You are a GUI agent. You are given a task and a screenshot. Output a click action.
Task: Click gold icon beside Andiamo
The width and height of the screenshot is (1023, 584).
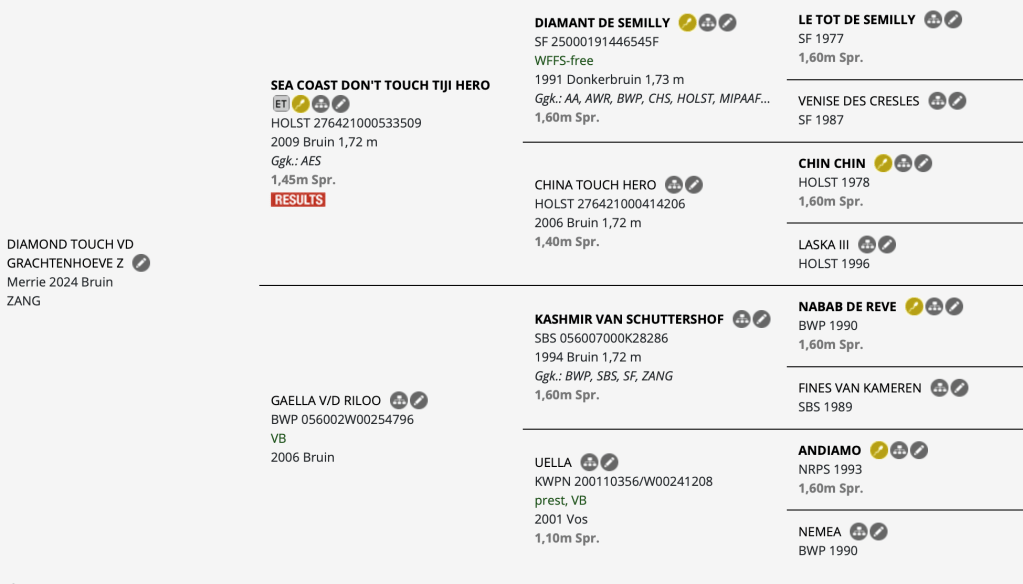coord(879,450)
